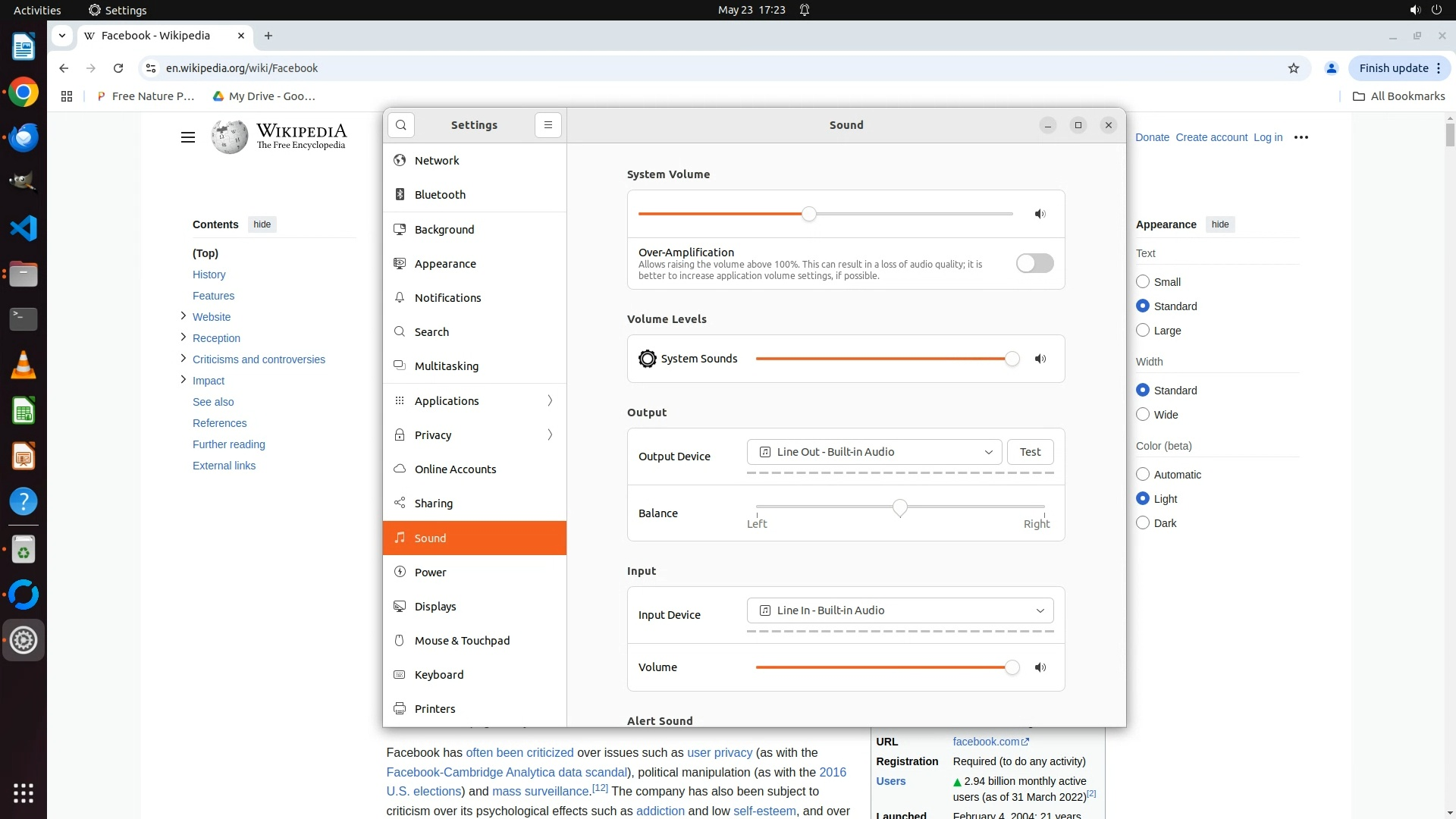This screenshot has width=1456, height=819.
Task: Select the Large text size option
Action: coord(1143,331)
